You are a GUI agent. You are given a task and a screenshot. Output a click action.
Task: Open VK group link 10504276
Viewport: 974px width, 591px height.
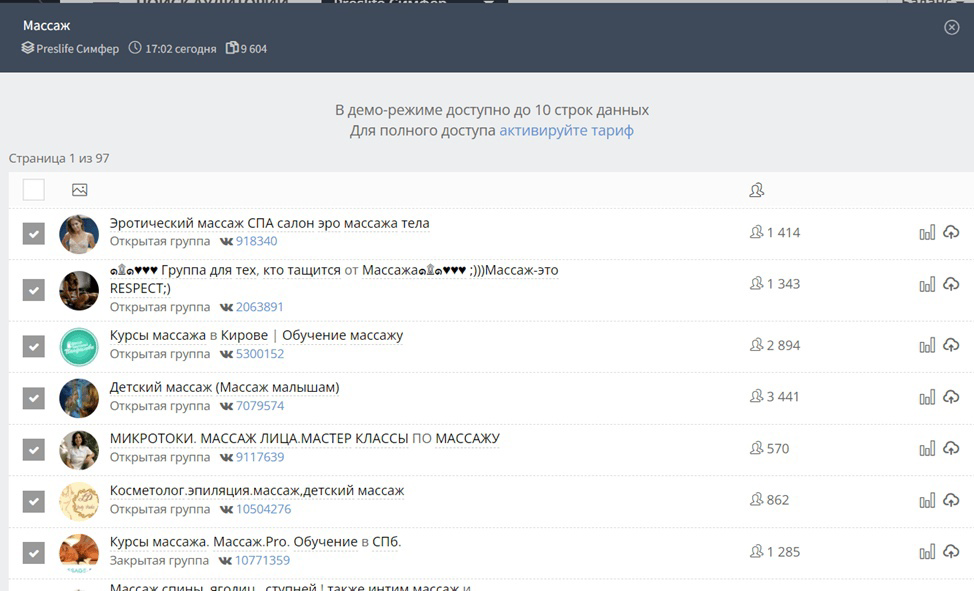click(263, 509)
